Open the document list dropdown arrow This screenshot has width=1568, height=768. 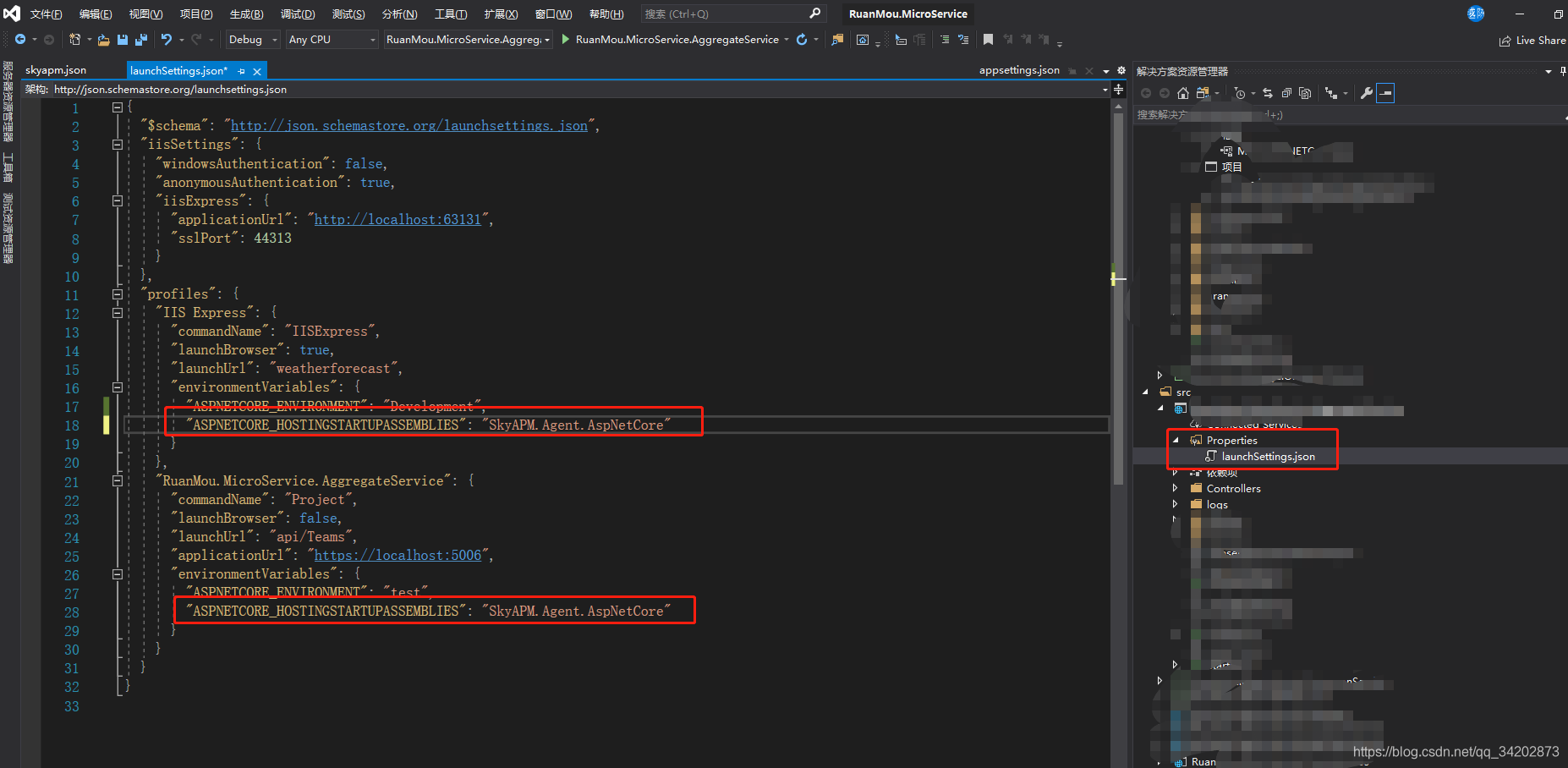[1105, 71]
